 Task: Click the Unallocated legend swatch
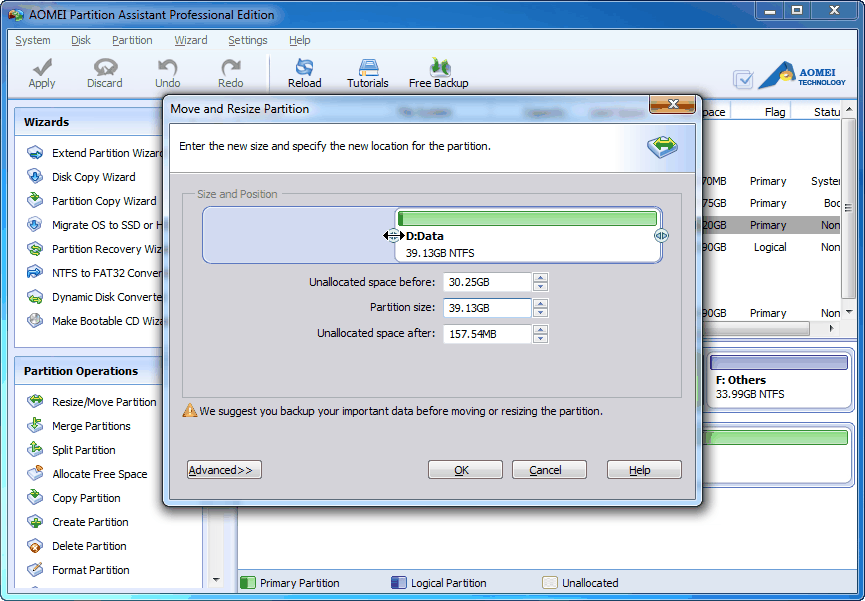point(549,583)
